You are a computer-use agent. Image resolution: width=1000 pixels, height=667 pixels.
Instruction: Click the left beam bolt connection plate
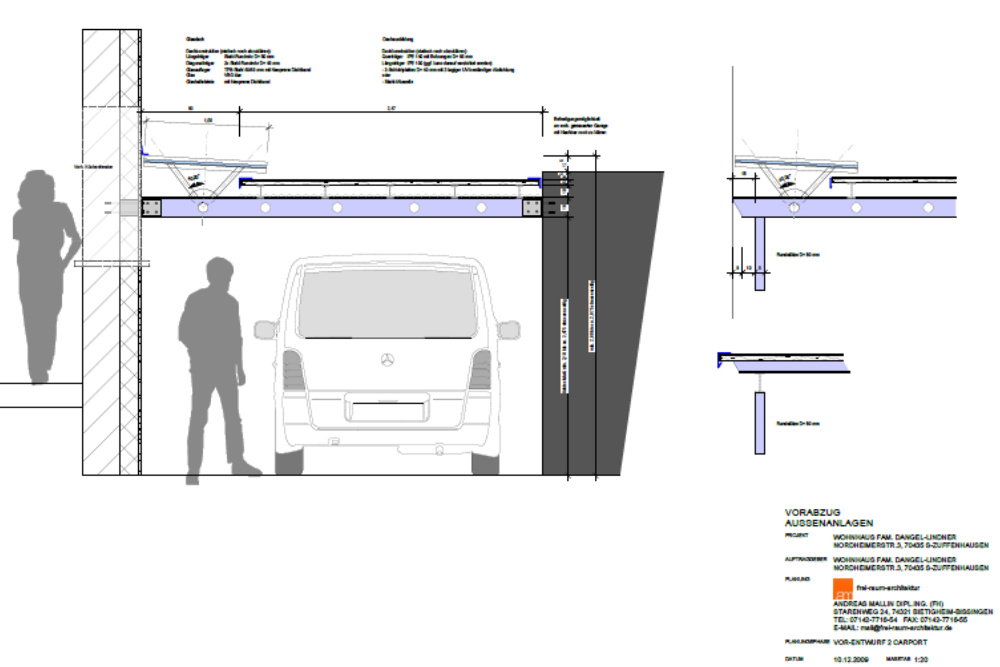click(152, 207)
